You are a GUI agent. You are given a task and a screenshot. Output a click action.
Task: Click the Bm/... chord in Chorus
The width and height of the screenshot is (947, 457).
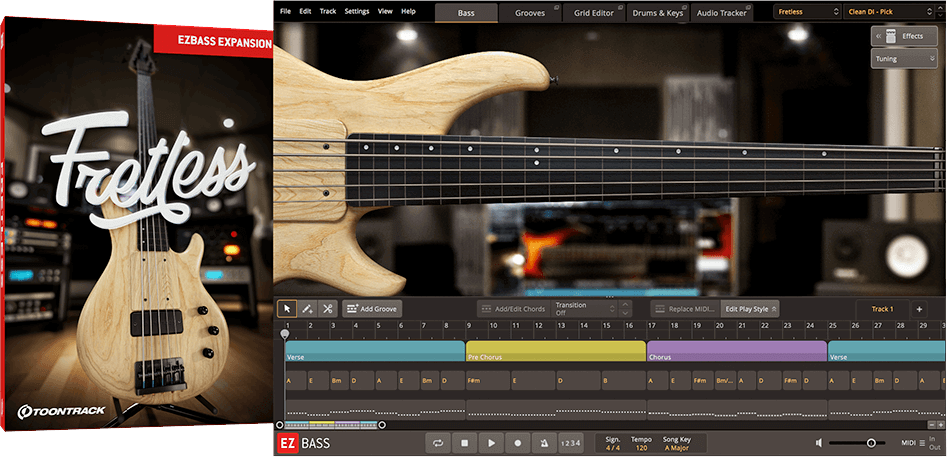click(x=725, y=381)
